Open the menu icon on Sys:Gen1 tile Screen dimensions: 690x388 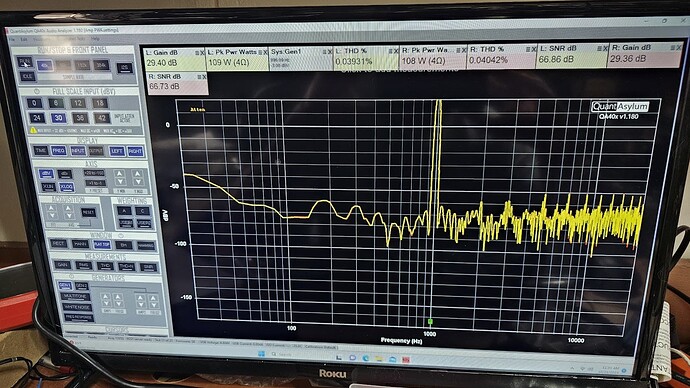[x=325, y=52]
